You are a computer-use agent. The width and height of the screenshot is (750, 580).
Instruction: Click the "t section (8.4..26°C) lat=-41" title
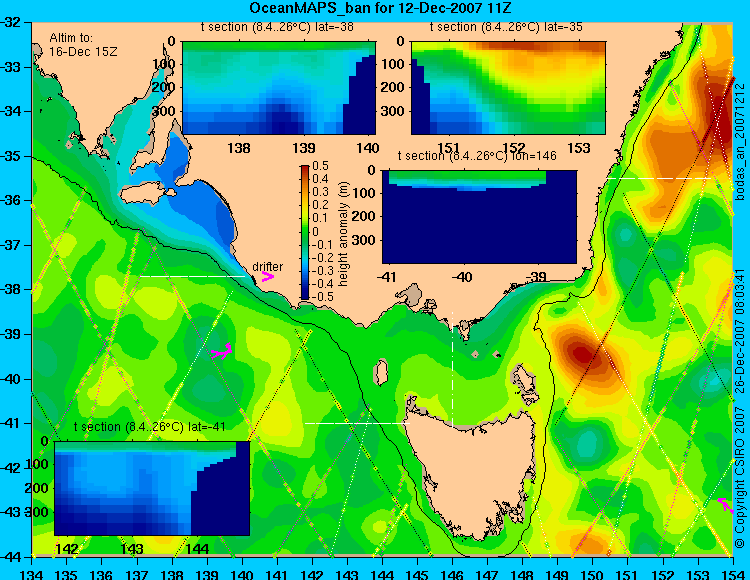[x=150, y=426]
